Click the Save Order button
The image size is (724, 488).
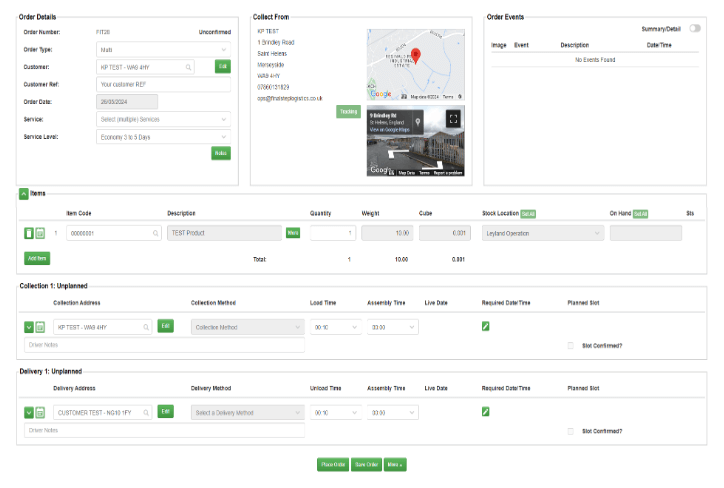pyautogui.click(x=367, y=464)
